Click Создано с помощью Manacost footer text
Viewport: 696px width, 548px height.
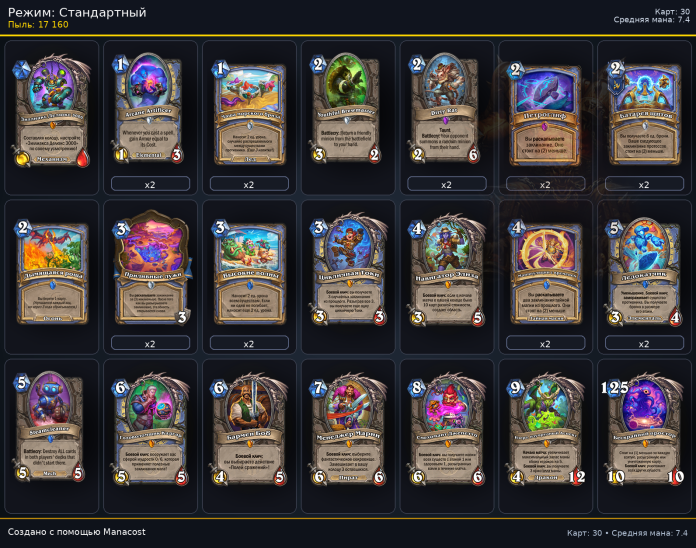point(76,532)
